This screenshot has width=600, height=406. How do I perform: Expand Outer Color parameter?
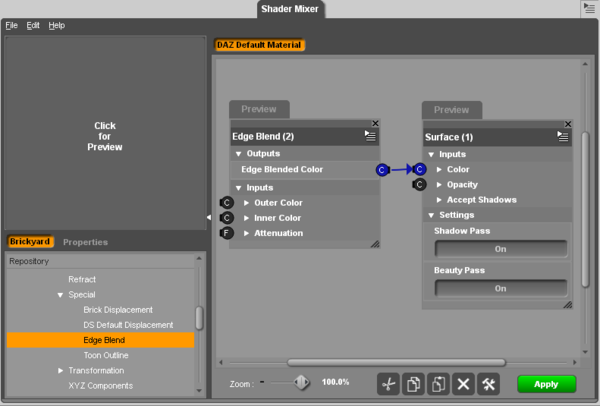[x=246, y=203]
